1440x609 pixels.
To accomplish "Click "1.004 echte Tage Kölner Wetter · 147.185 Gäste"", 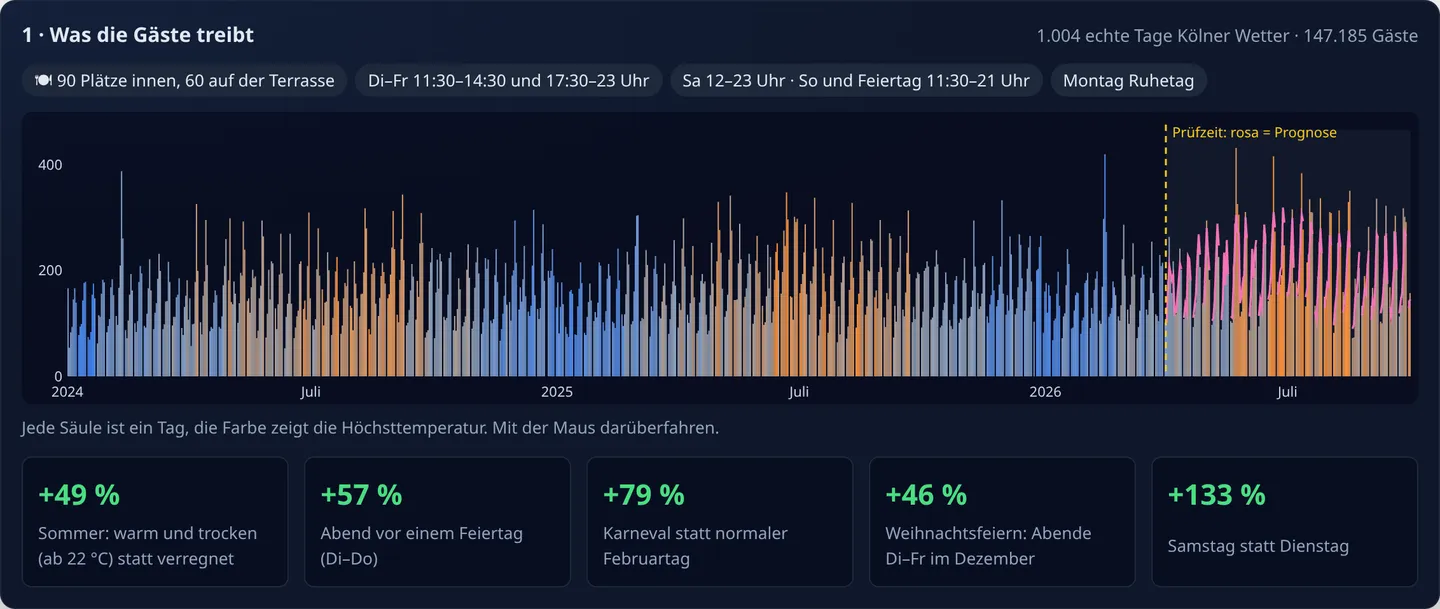I will (1227, 36).
